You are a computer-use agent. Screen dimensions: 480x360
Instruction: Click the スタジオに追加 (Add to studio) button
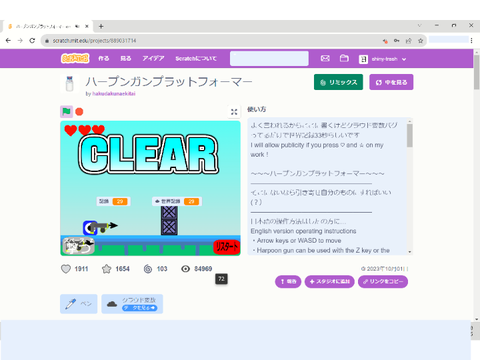click(x=329, y=282)
